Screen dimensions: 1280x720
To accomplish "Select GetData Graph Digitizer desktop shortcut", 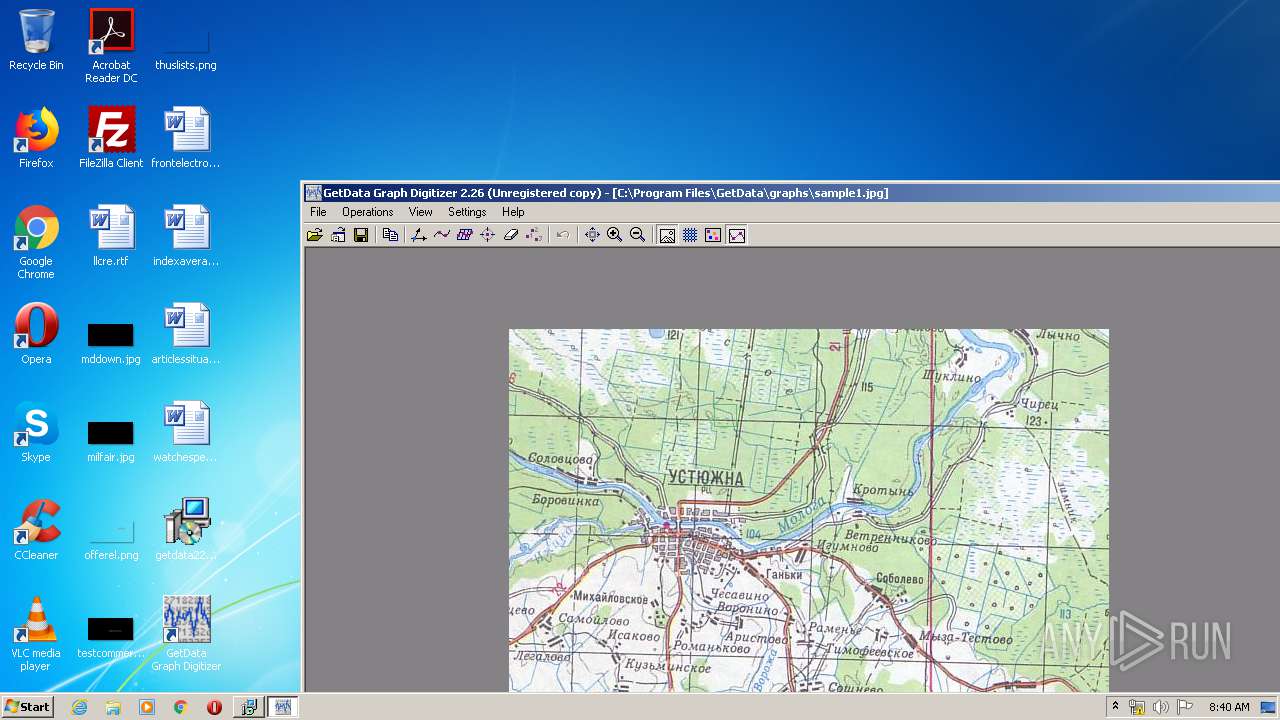I will coord(186,634).
